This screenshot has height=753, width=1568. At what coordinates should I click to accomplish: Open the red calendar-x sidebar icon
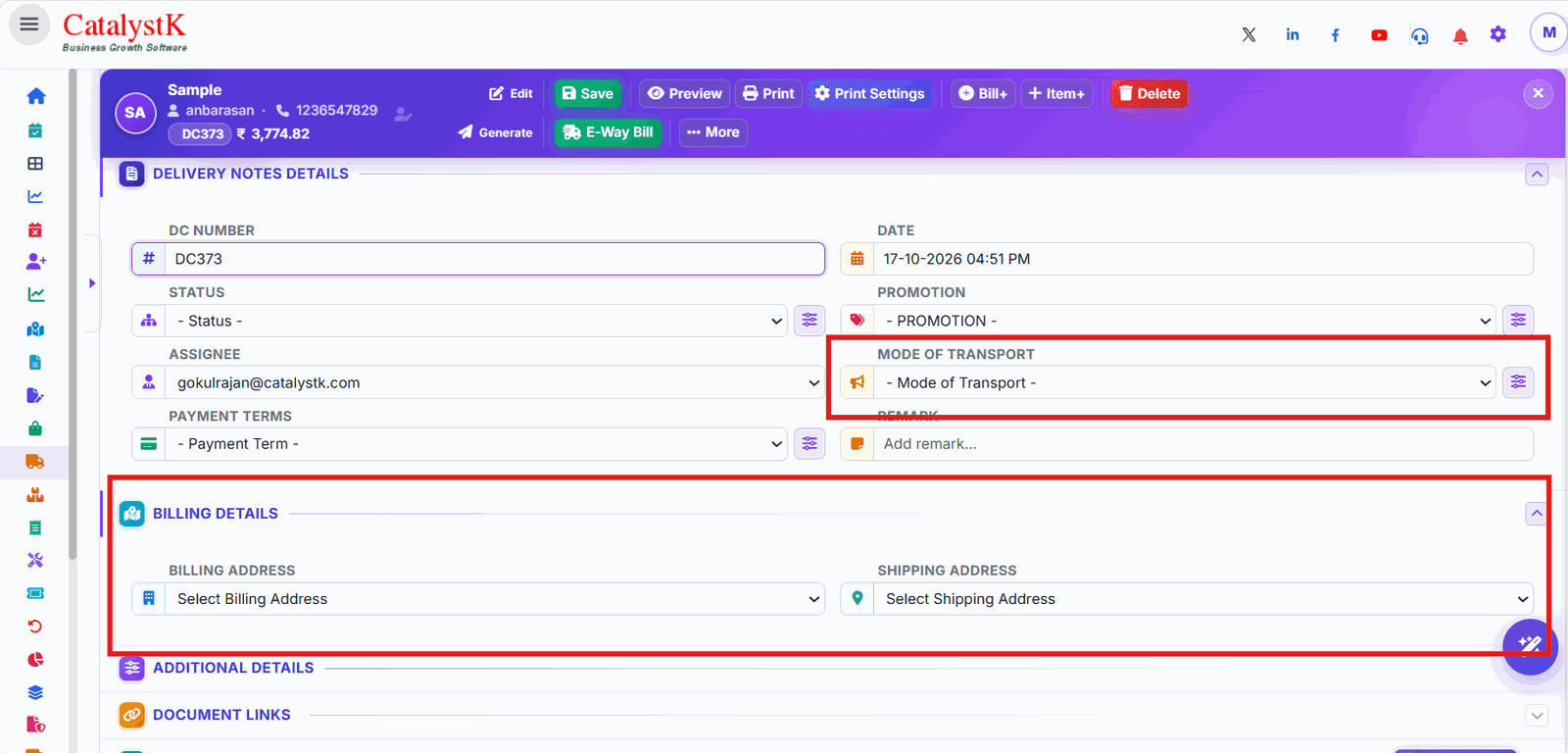pyautogui.click(x=35, y=229)
